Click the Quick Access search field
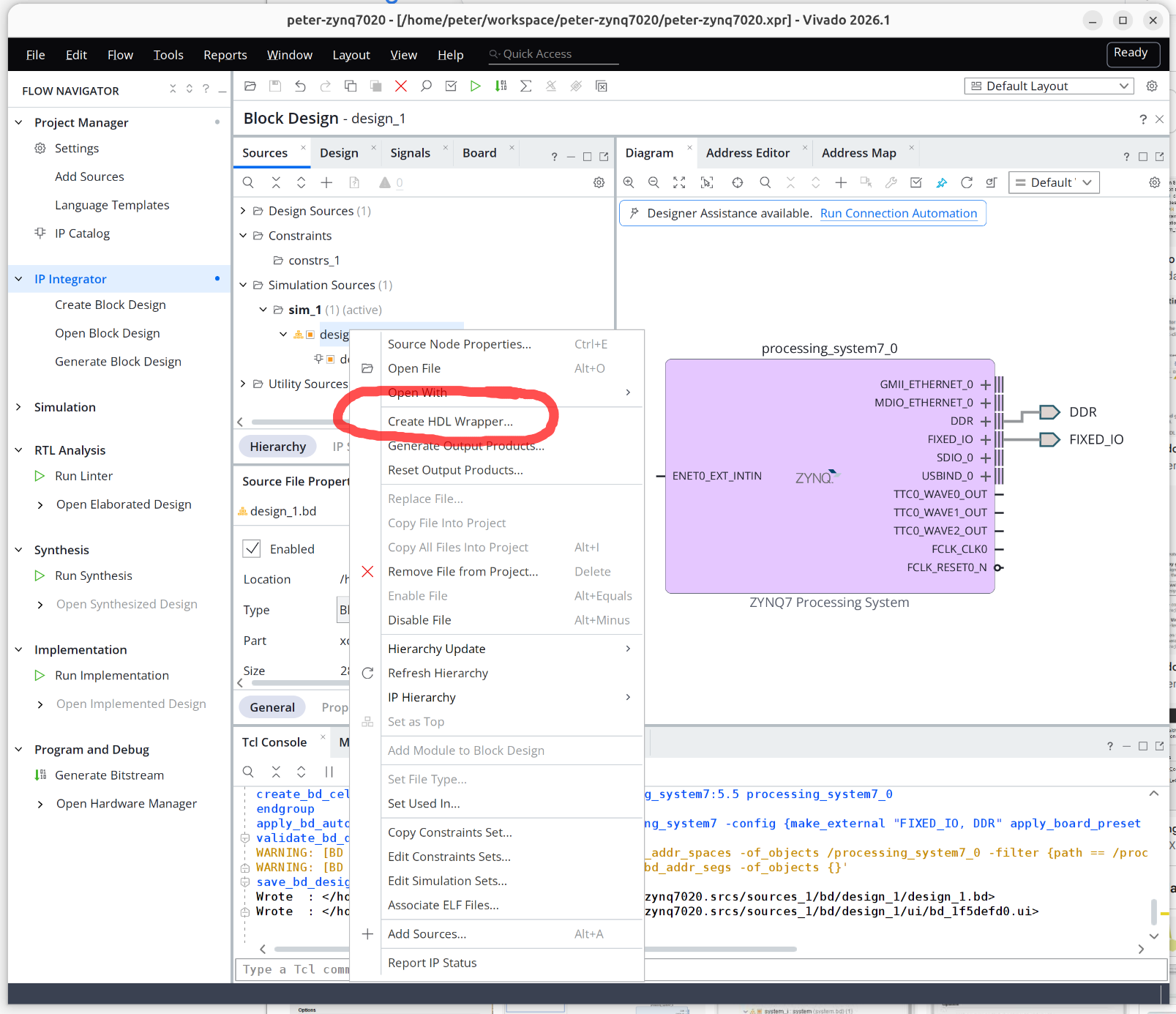Image resolution: width=1176 pixels, height=1014 pixels. coord(553,54)
